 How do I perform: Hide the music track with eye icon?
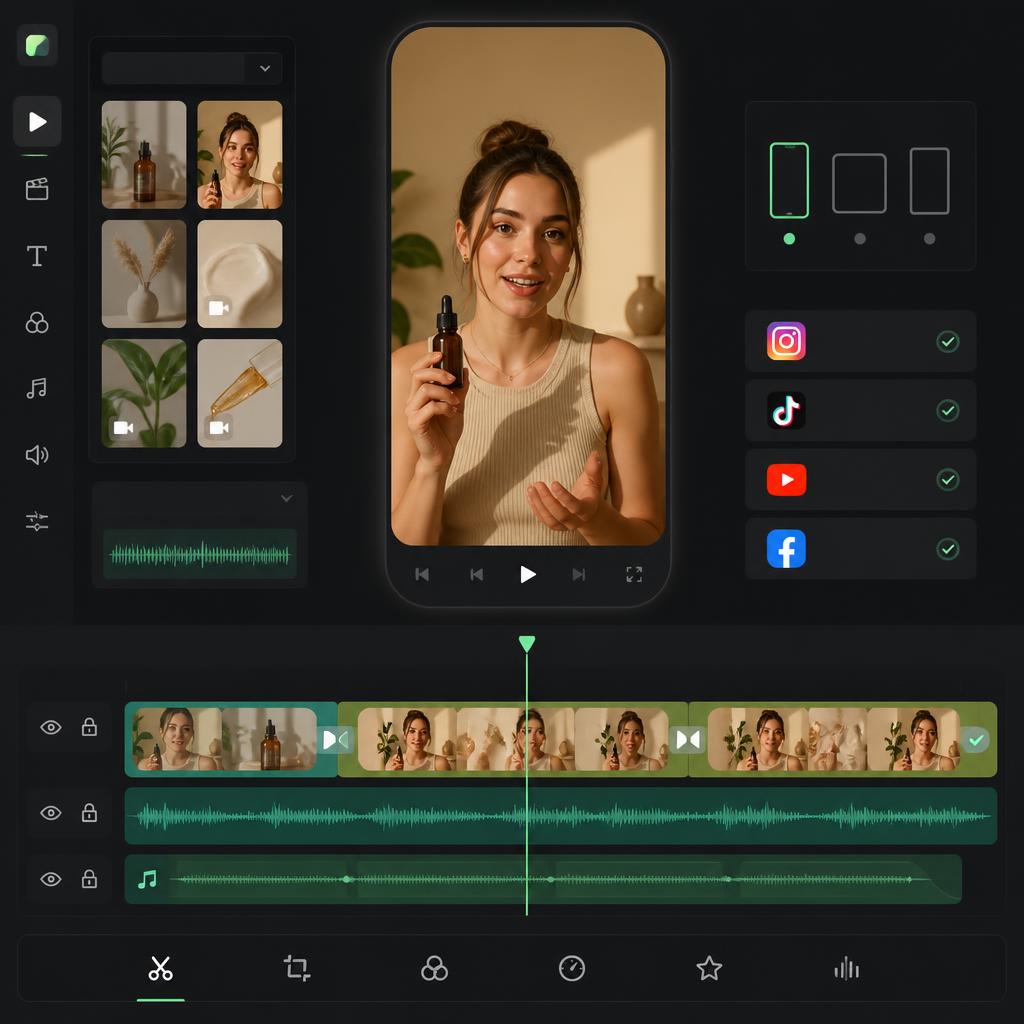point(51,879)
